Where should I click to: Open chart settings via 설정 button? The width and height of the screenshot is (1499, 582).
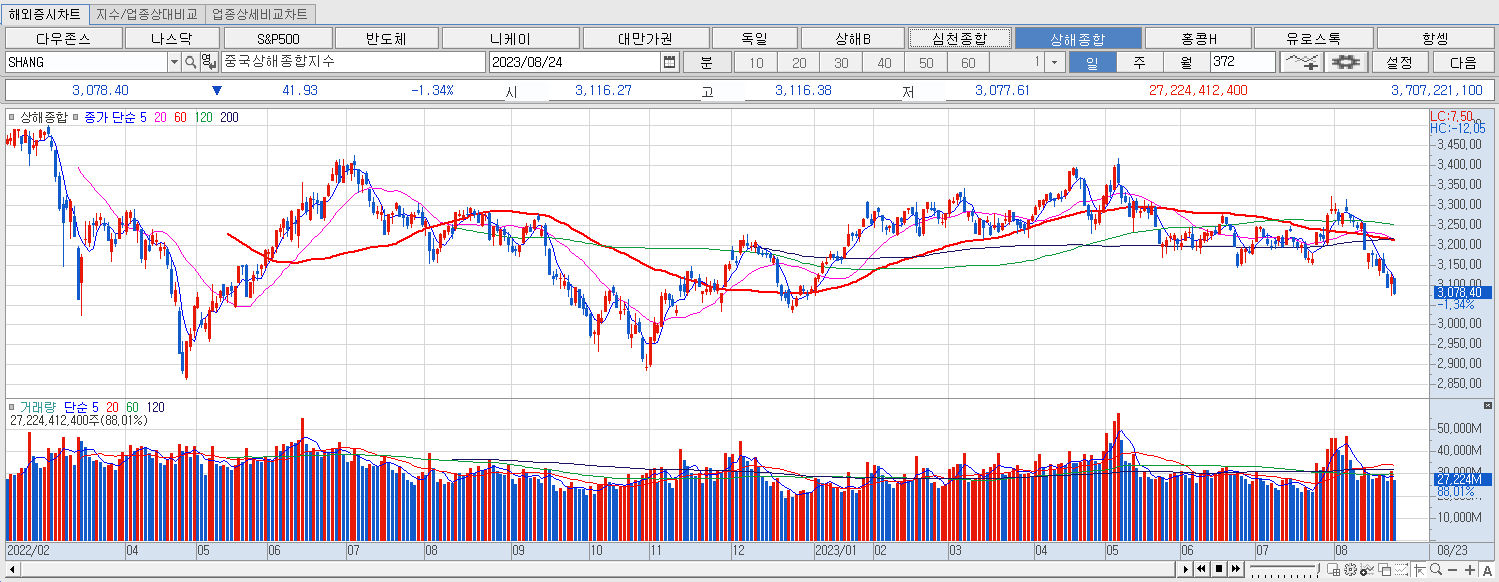coord(1399,61)
